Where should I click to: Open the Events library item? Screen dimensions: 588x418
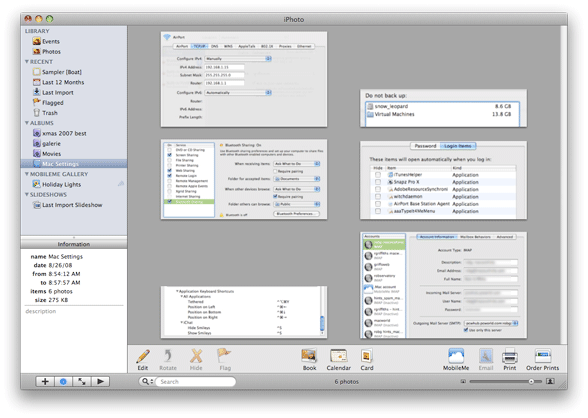(x=46, y=41)
